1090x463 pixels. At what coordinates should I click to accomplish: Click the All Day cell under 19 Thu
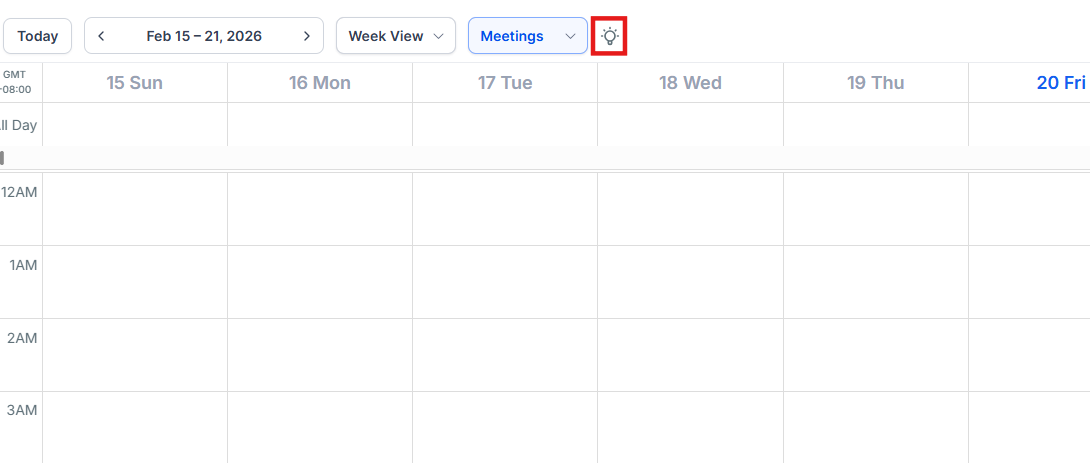[x=875, y=125]
